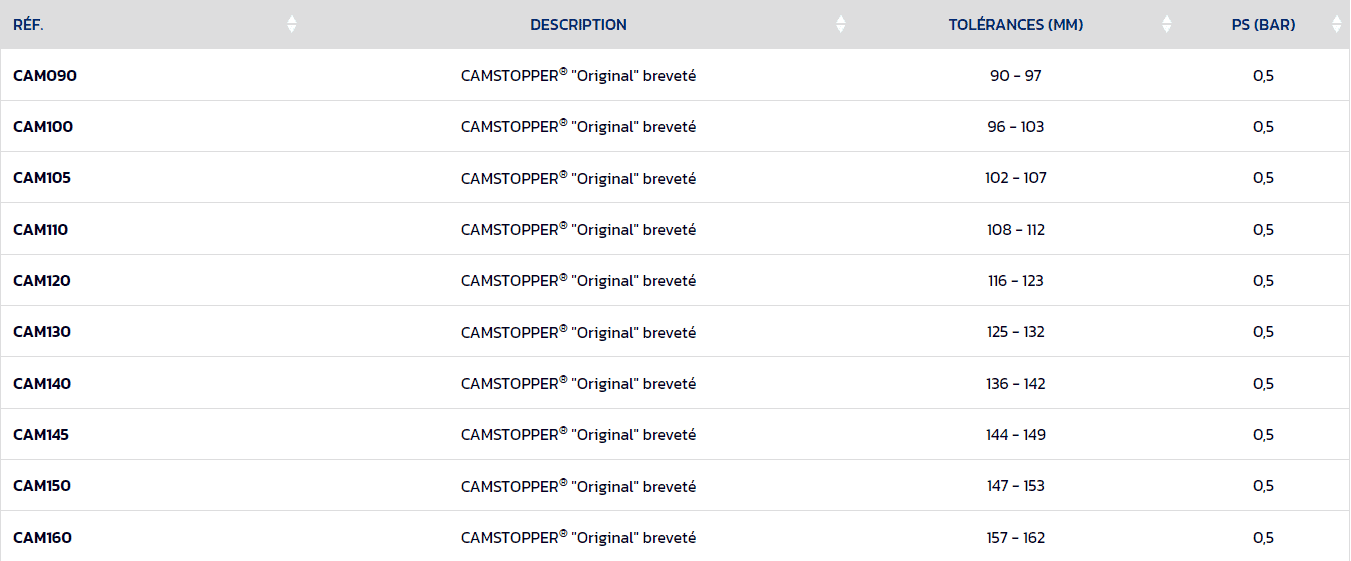Click the CAM150 reference

click(x=42, y=486)
